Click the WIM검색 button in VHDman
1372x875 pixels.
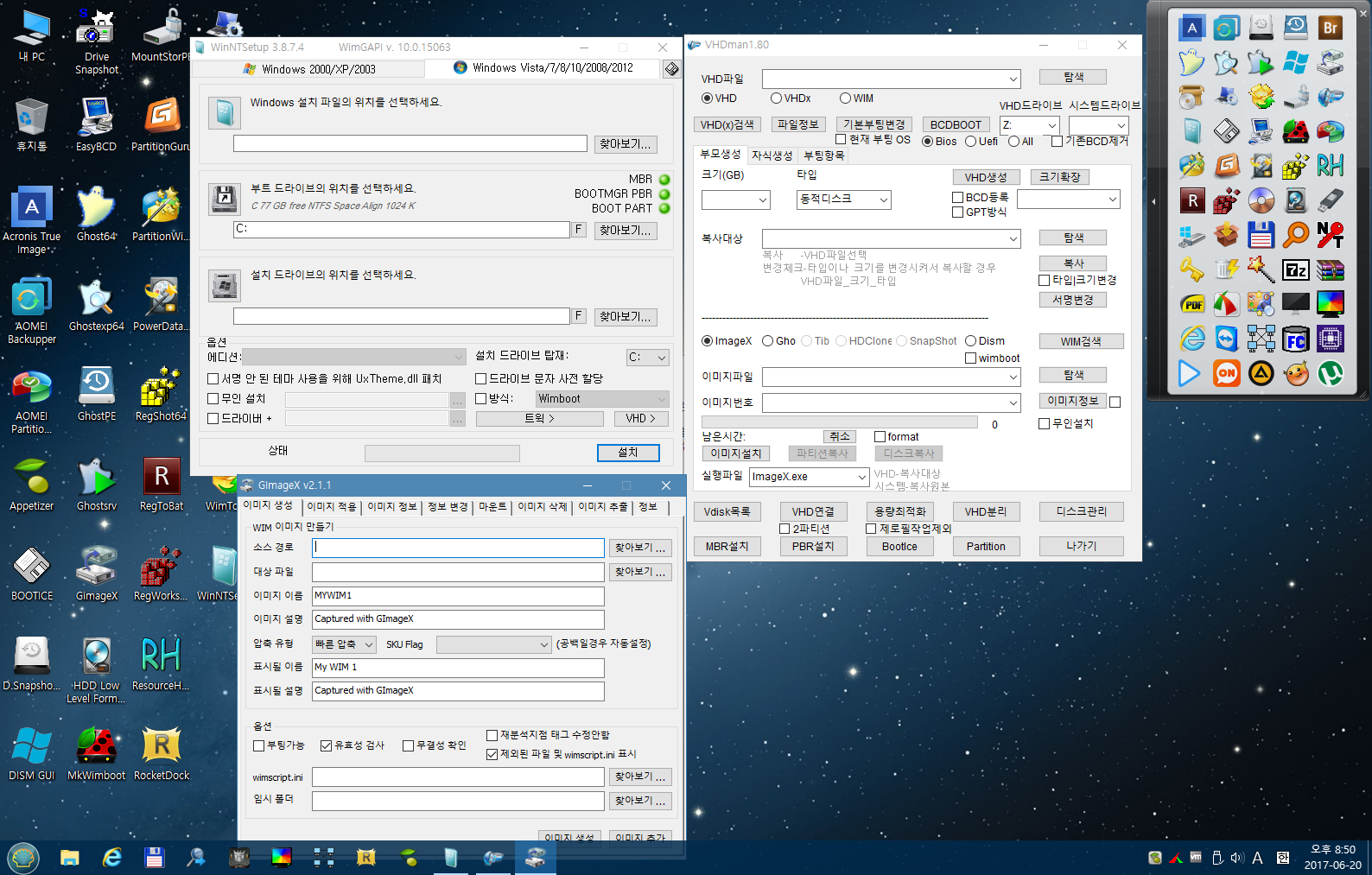pos(1081,342)
